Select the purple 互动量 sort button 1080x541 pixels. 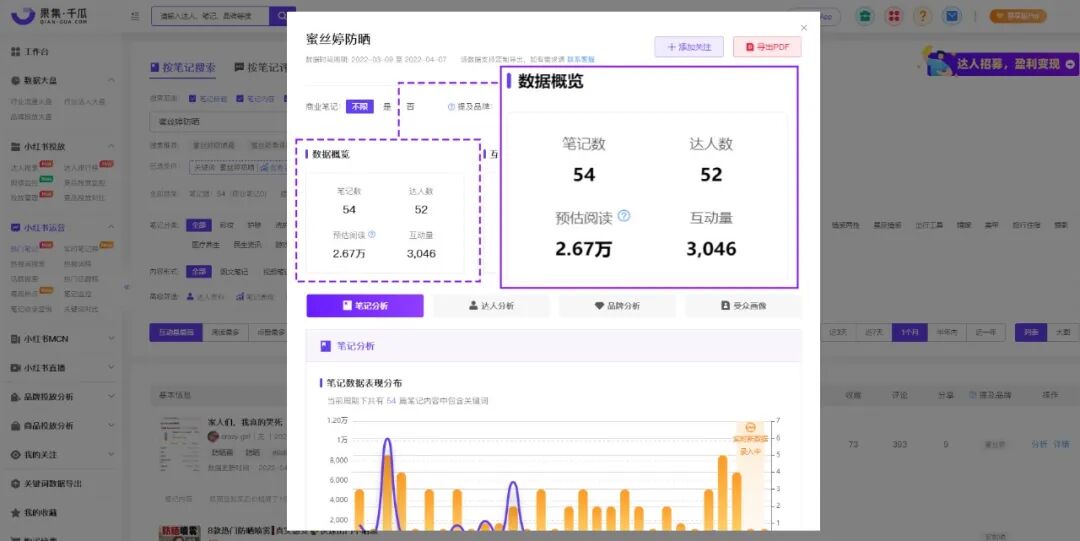coord(176,332)
